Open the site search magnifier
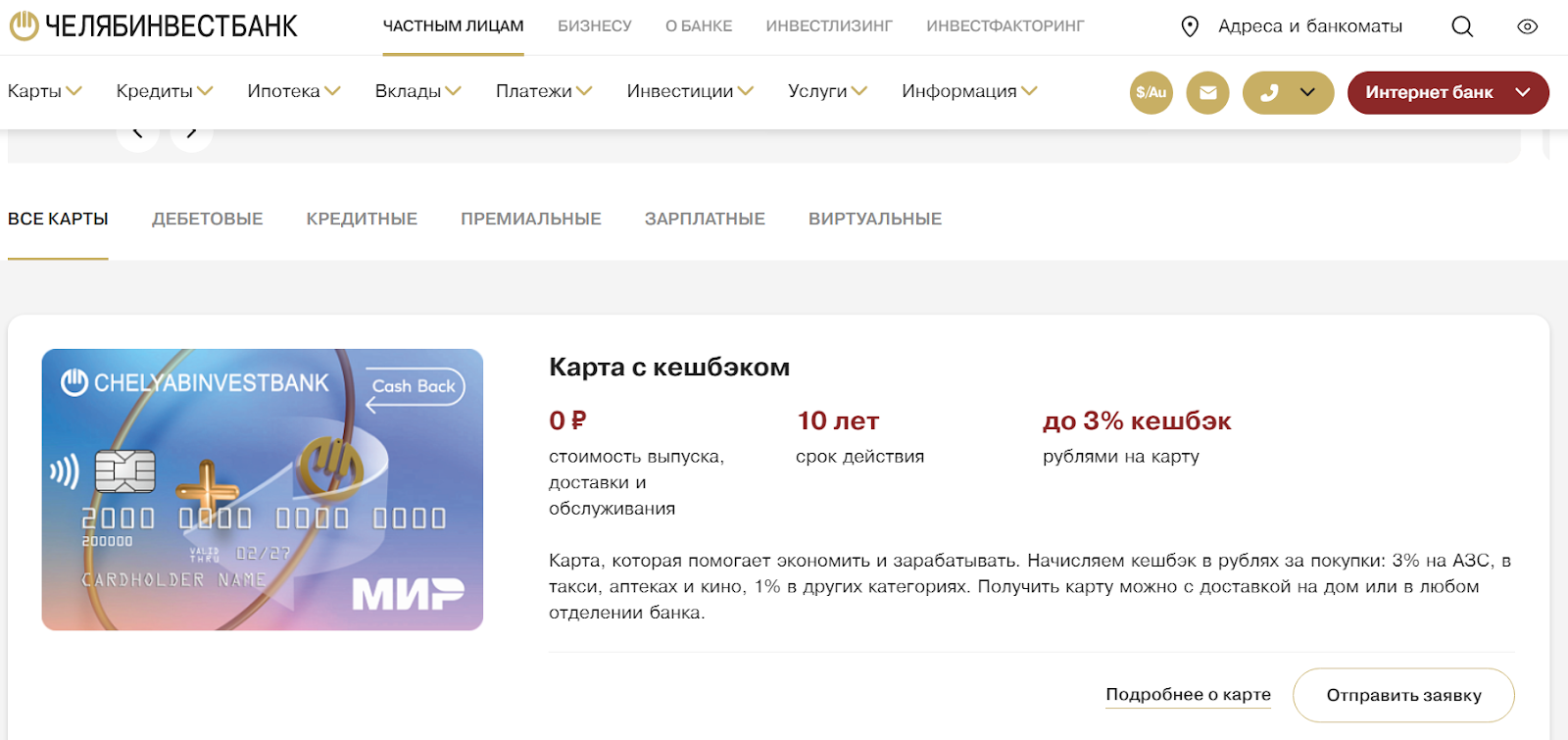1568x740 pixels. pyautogui.click(x=1462, y=26)
